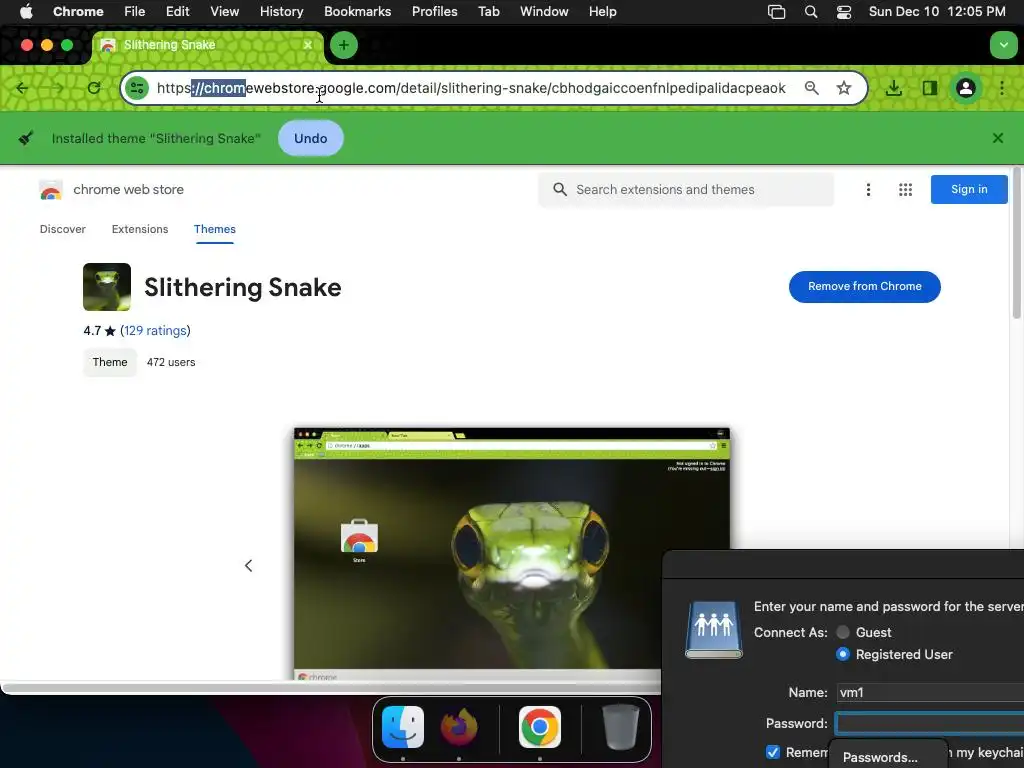Click the horizontal scrollbar at window bottom

[x=330, y=688]
